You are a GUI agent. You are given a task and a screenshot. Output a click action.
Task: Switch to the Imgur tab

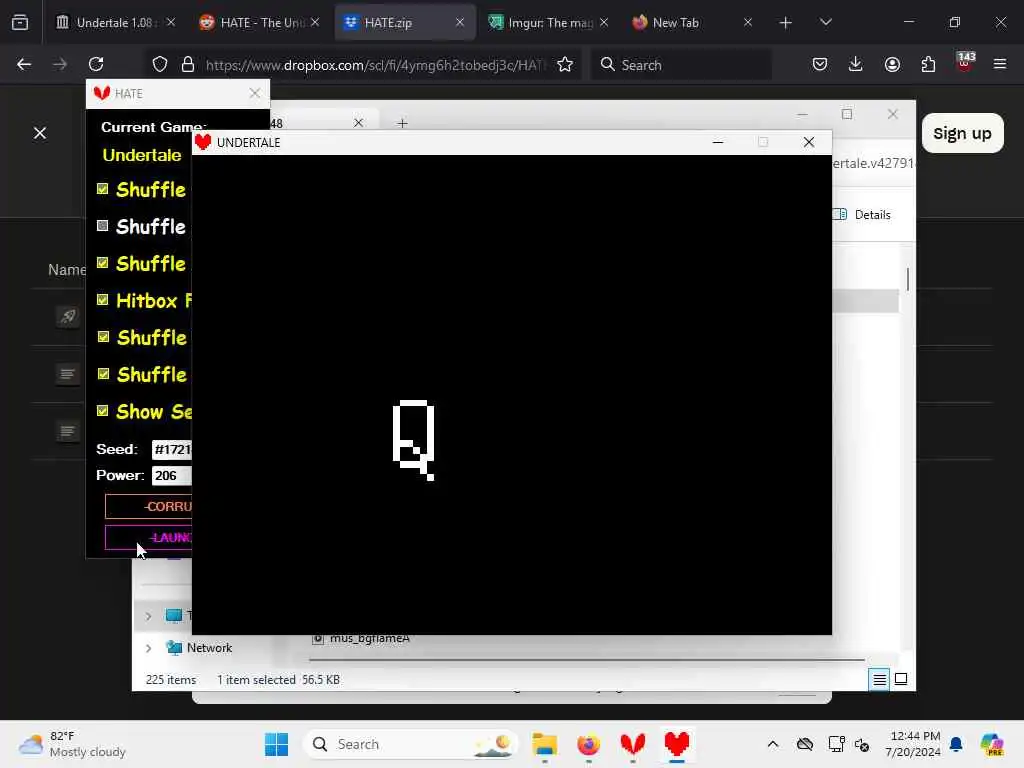tap(549, 23)
